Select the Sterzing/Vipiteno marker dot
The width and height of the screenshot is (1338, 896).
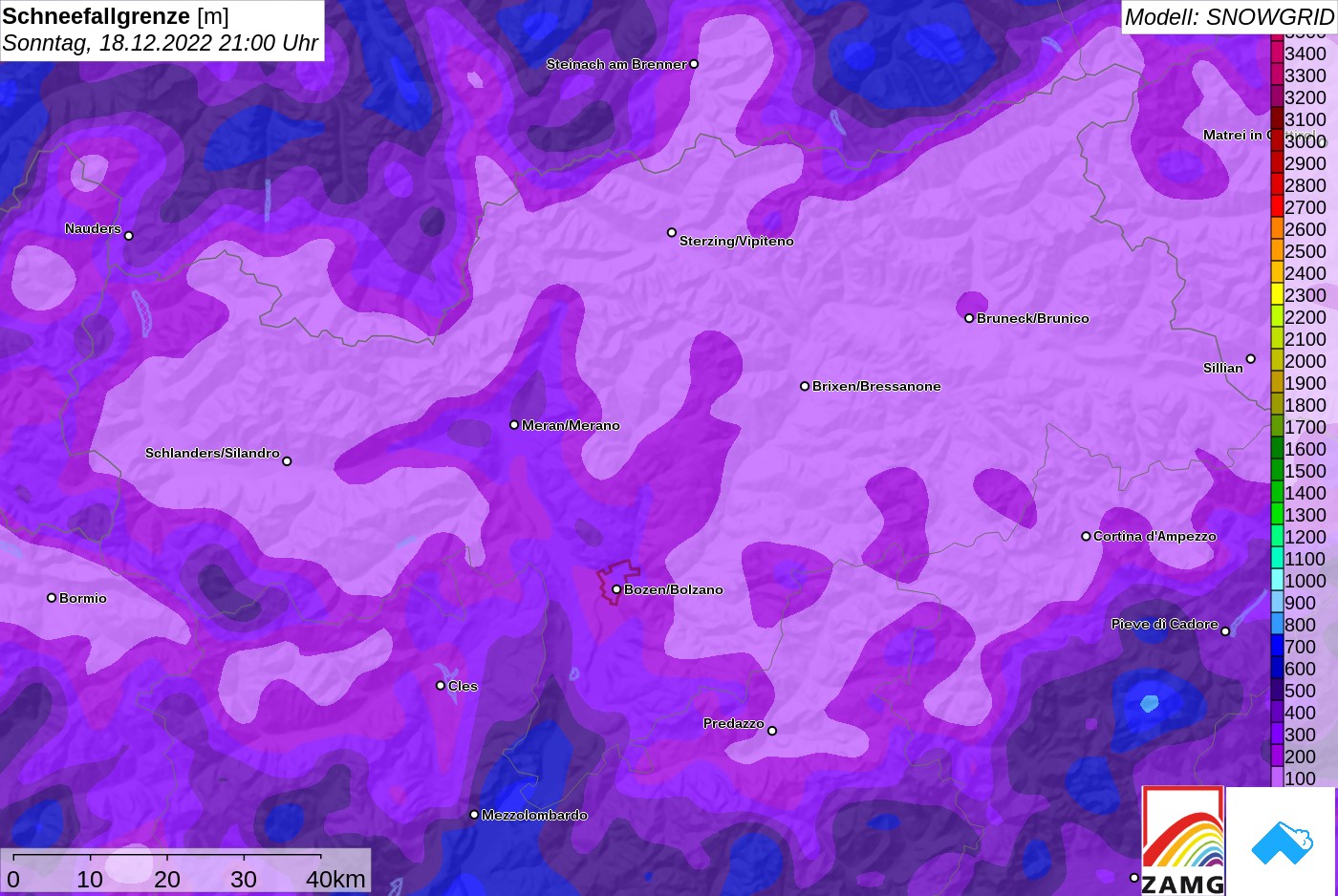coord(672,232)
